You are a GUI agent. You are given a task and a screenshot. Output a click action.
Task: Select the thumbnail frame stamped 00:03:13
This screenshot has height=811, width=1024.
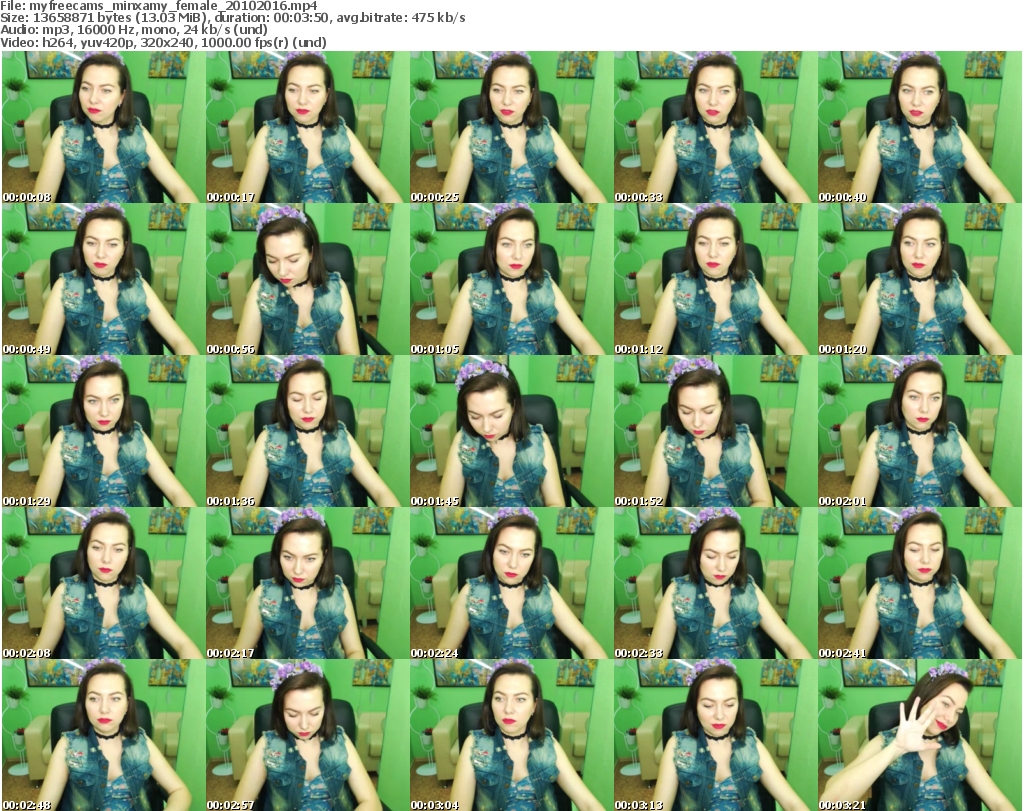[x=715, y=735]
